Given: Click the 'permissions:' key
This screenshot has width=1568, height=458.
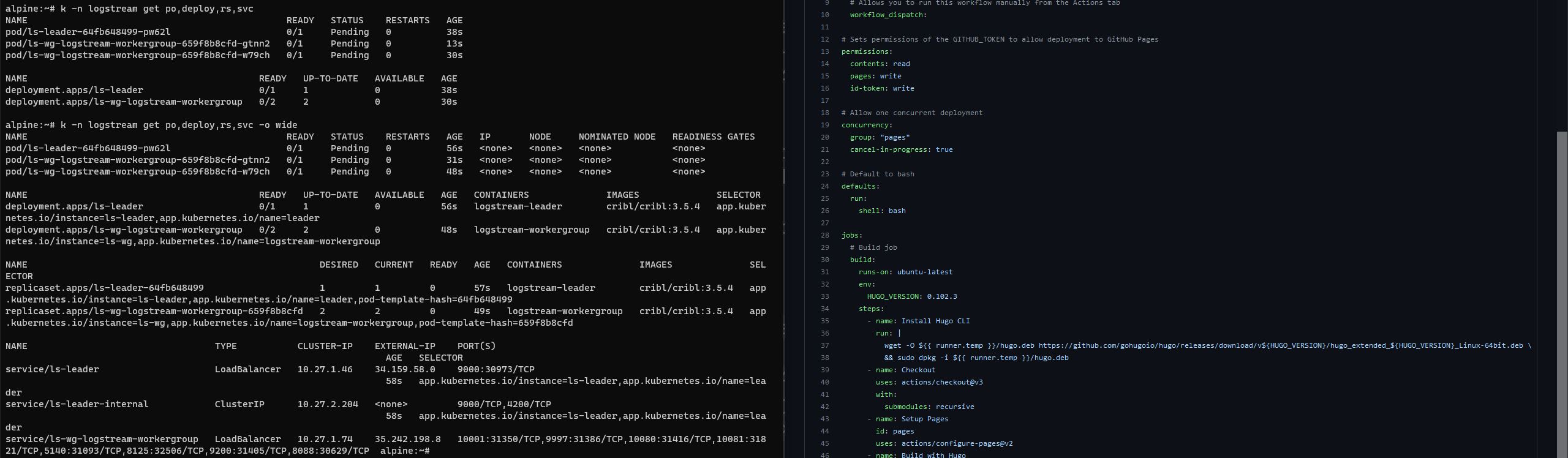Looking at the screenshot, I should (867, 51).
